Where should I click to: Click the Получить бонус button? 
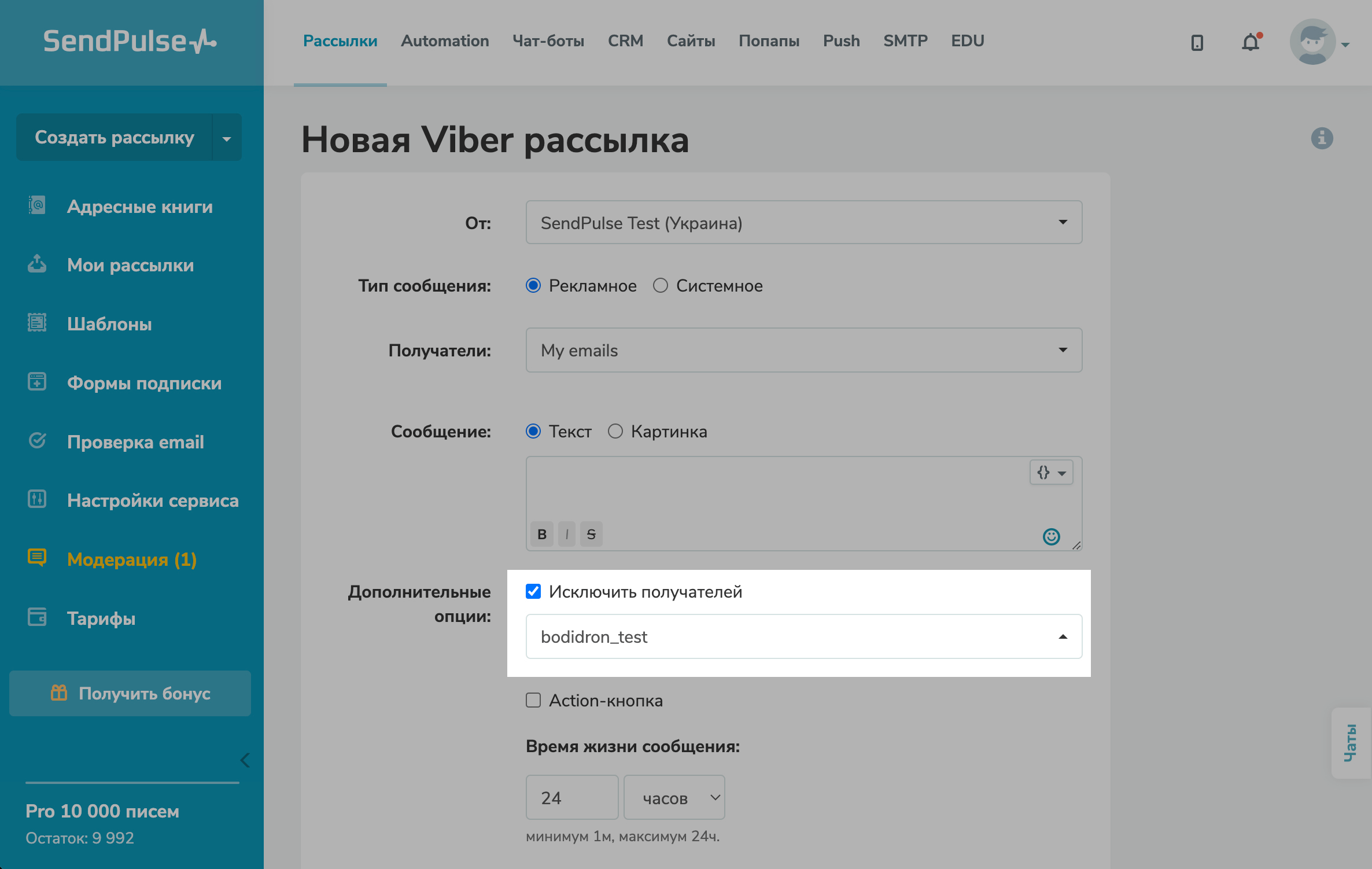click(x=130, y=693)
